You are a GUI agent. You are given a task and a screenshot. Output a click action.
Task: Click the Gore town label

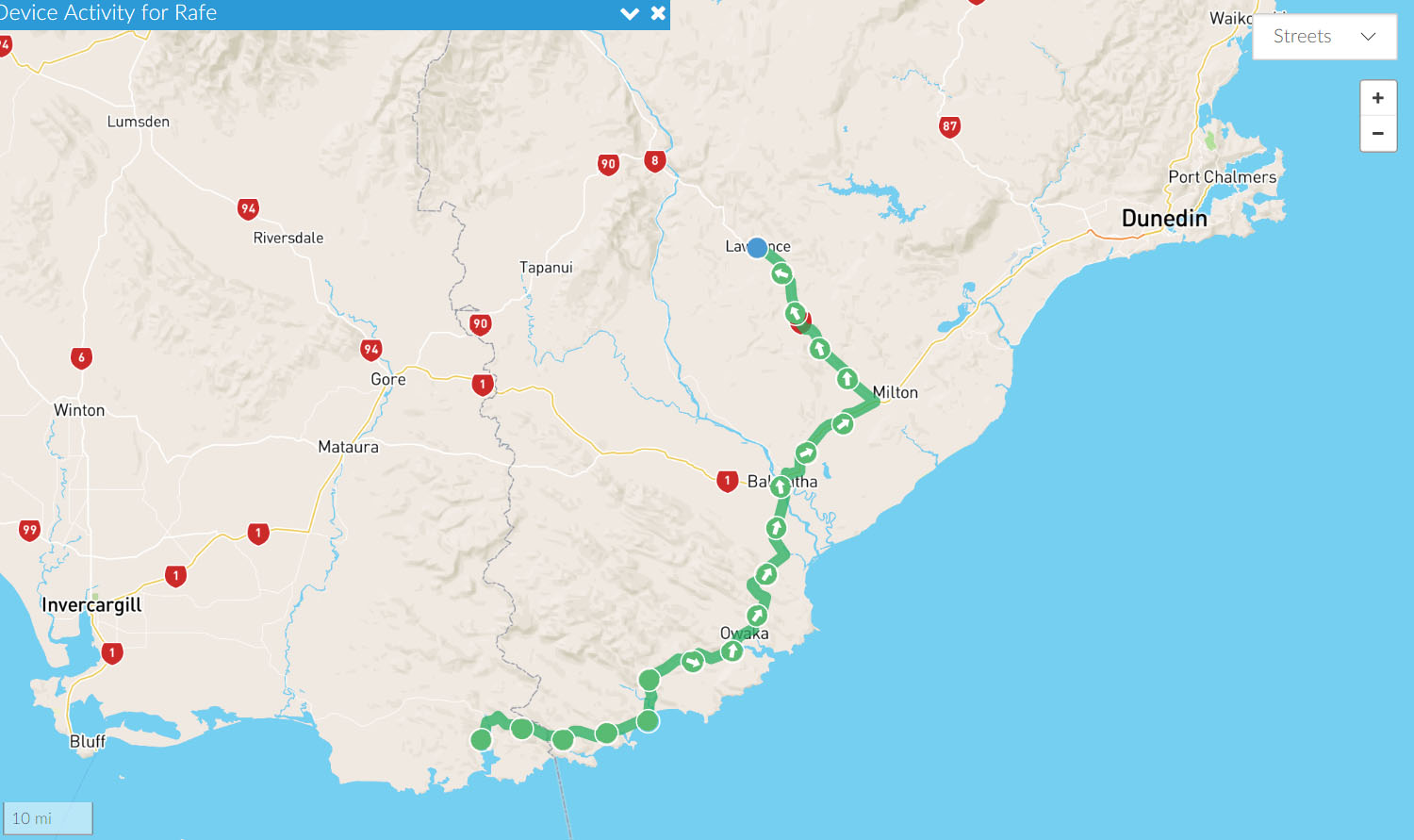[388, 379]
